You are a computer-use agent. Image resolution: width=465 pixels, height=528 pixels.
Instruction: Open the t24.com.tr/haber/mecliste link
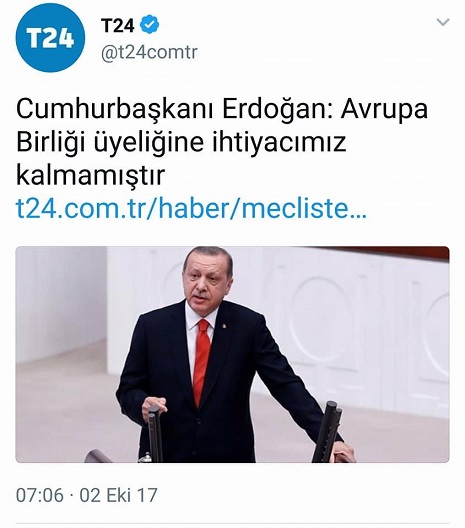[x=191, y=208]
